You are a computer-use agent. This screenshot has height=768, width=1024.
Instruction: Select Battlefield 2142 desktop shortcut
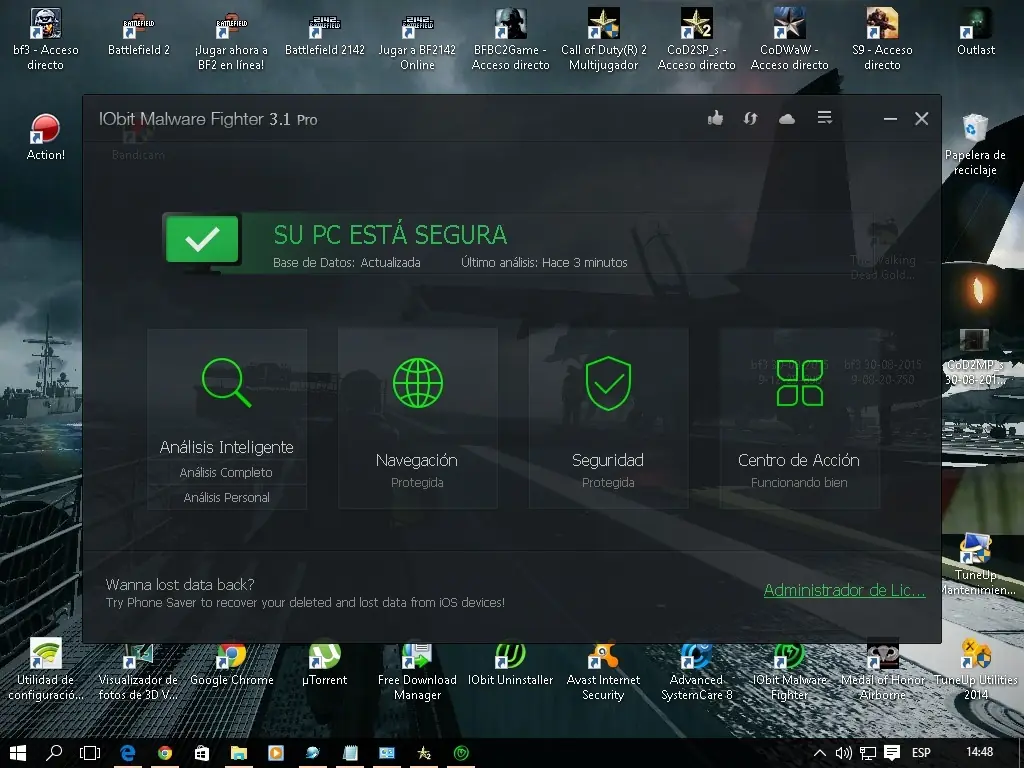[x=325, y=34]
